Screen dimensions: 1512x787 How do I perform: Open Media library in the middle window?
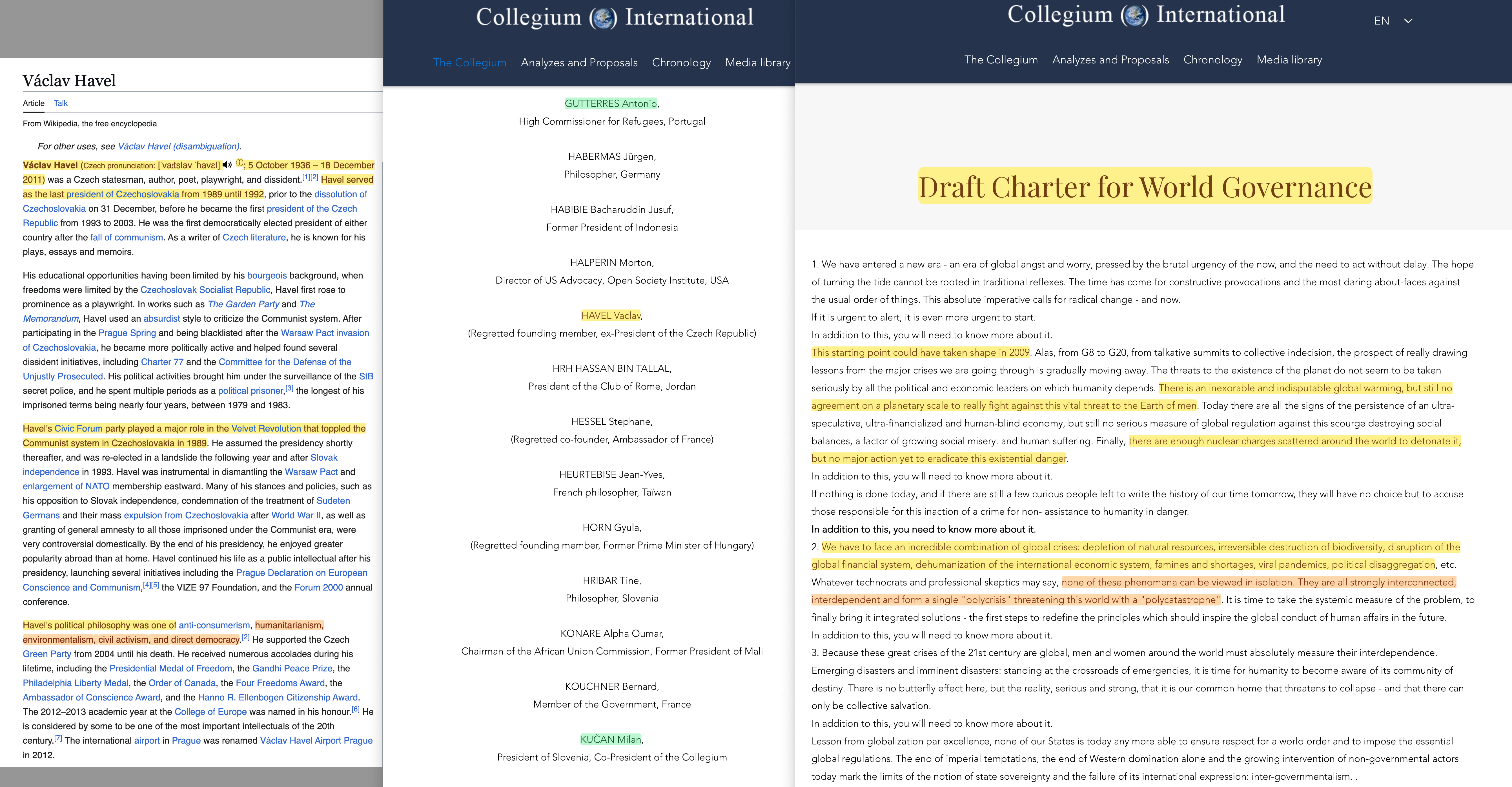click(x=758, y=62)
